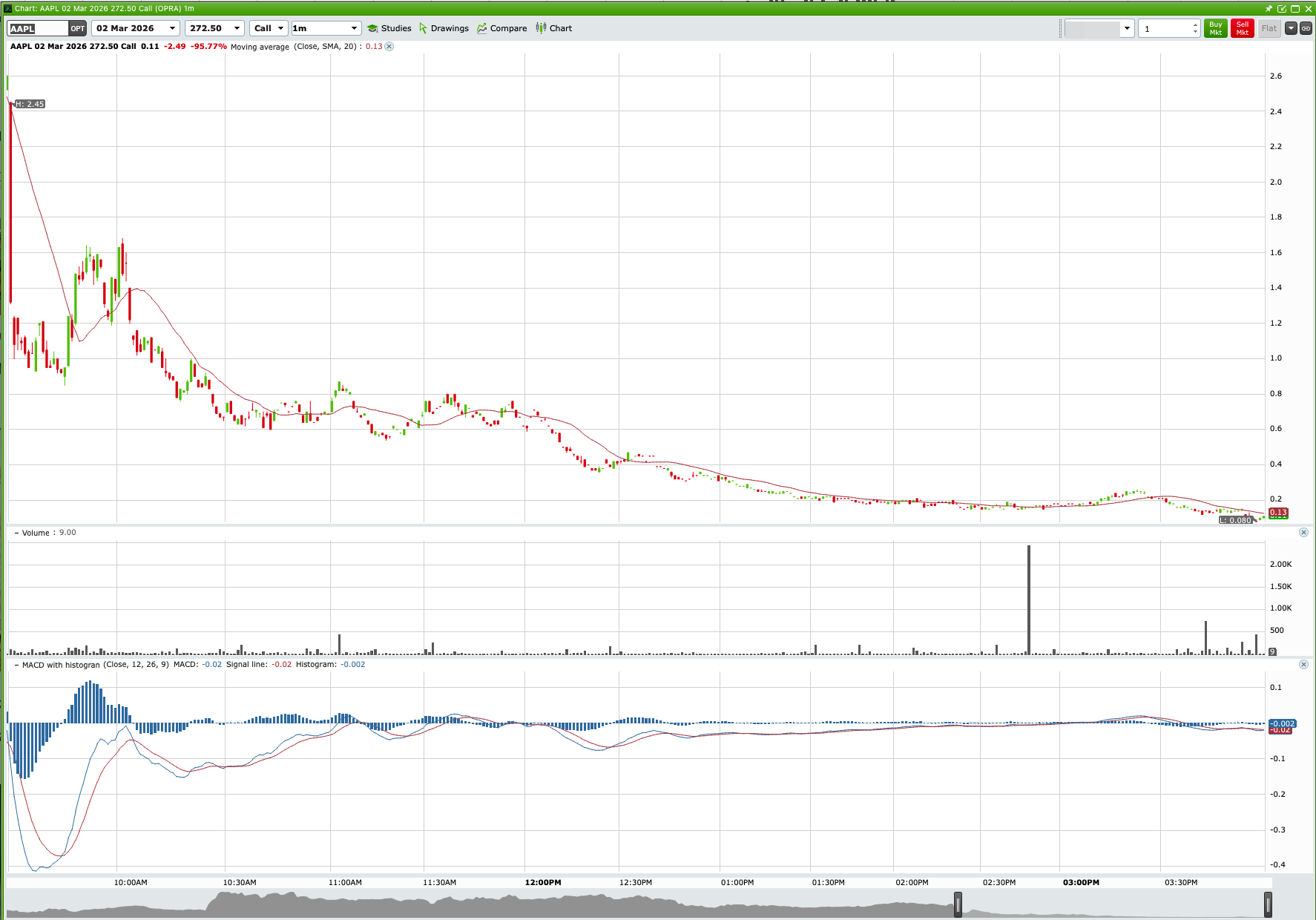Screen dimensions: 1316x920
Task: Open the Studies panel
Action: point(389,28)
